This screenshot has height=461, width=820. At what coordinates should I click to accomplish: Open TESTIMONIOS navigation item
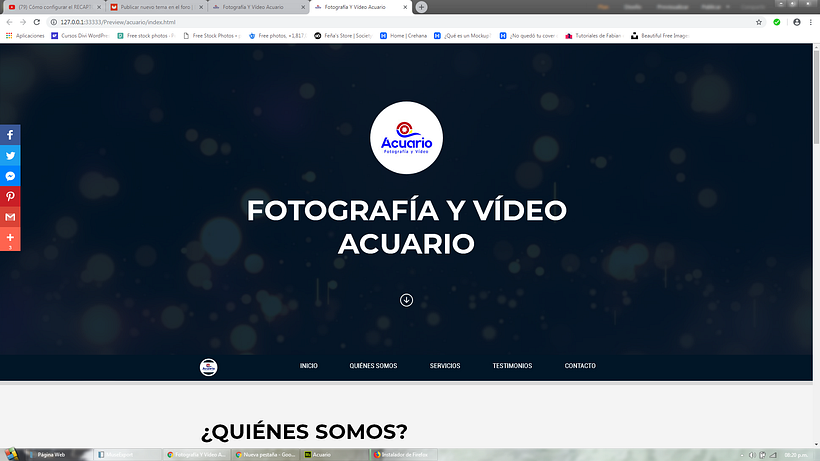coord(512,366)
